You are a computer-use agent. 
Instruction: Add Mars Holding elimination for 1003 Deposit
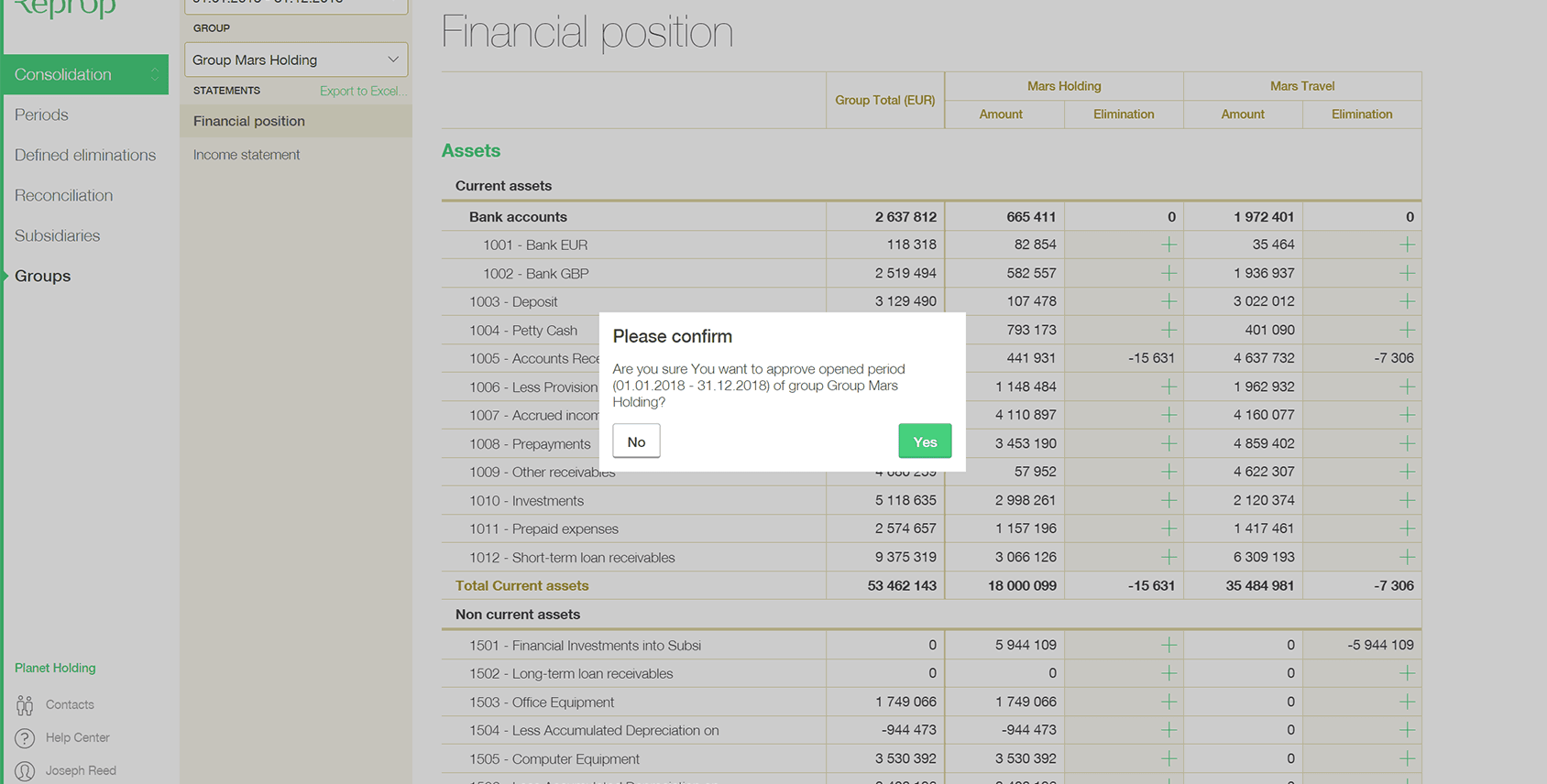click(1168, 301)
